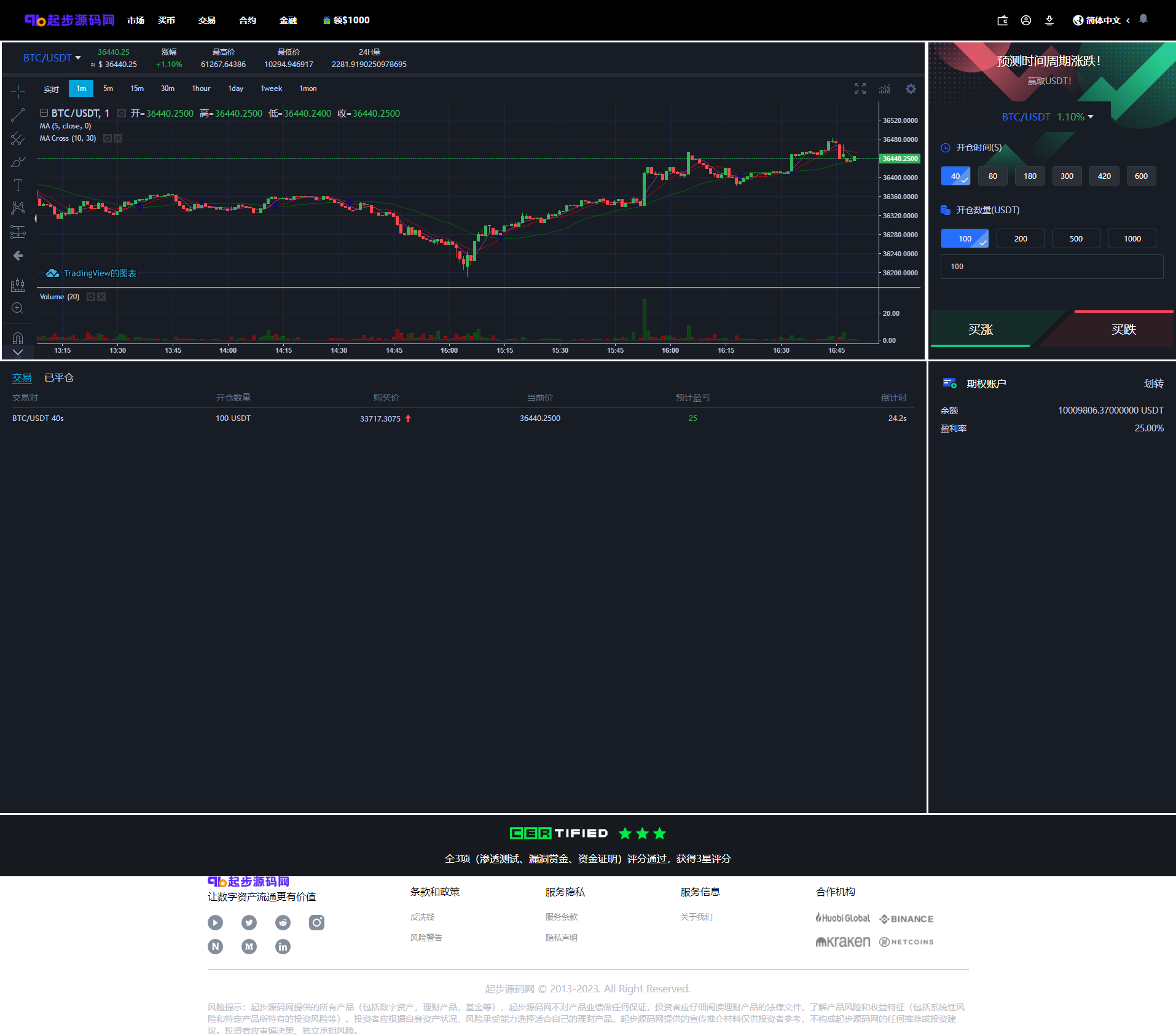Image resolution: width=1176 pixels, height=1036 pixels.
Task: Select the crosshair cursor tool
Action: 18,92
